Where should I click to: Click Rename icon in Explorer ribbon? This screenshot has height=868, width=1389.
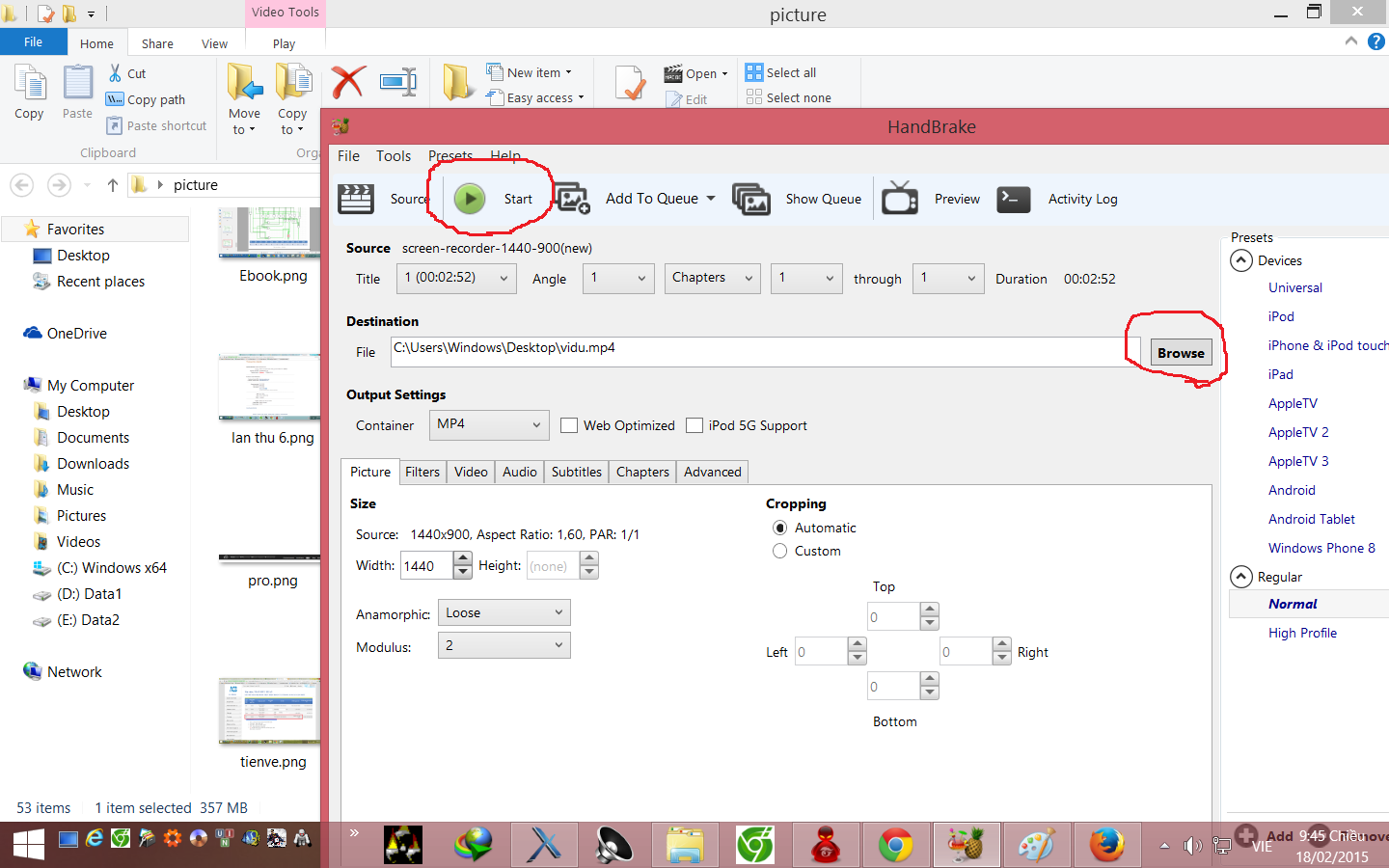click(x=398, y=82)
